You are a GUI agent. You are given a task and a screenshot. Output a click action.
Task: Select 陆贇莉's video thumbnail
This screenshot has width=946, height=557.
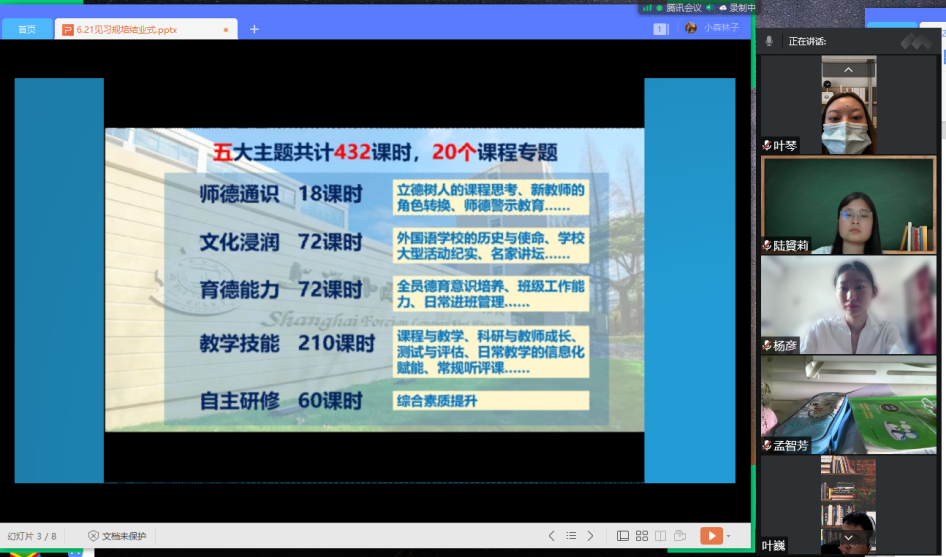pos(848,205)
